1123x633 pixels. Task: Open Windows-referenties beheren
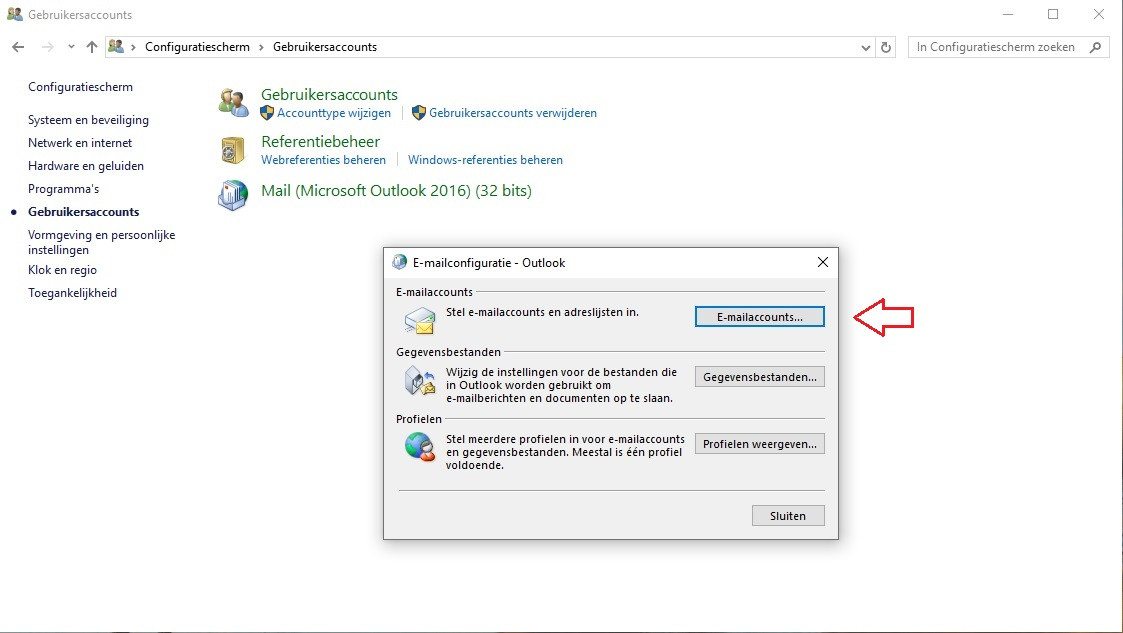click(485, 160)
